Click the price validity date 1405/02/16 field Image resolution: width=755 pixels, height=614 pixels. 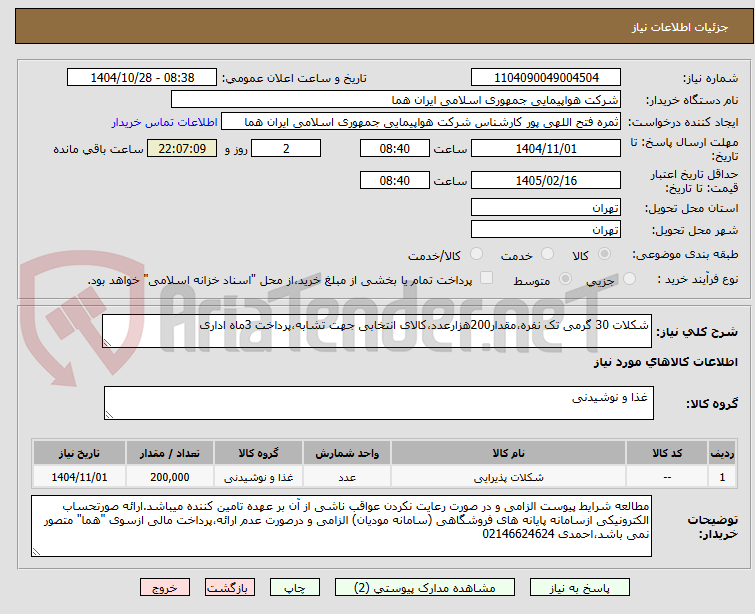pyautogui.click(x=546, y=181)
